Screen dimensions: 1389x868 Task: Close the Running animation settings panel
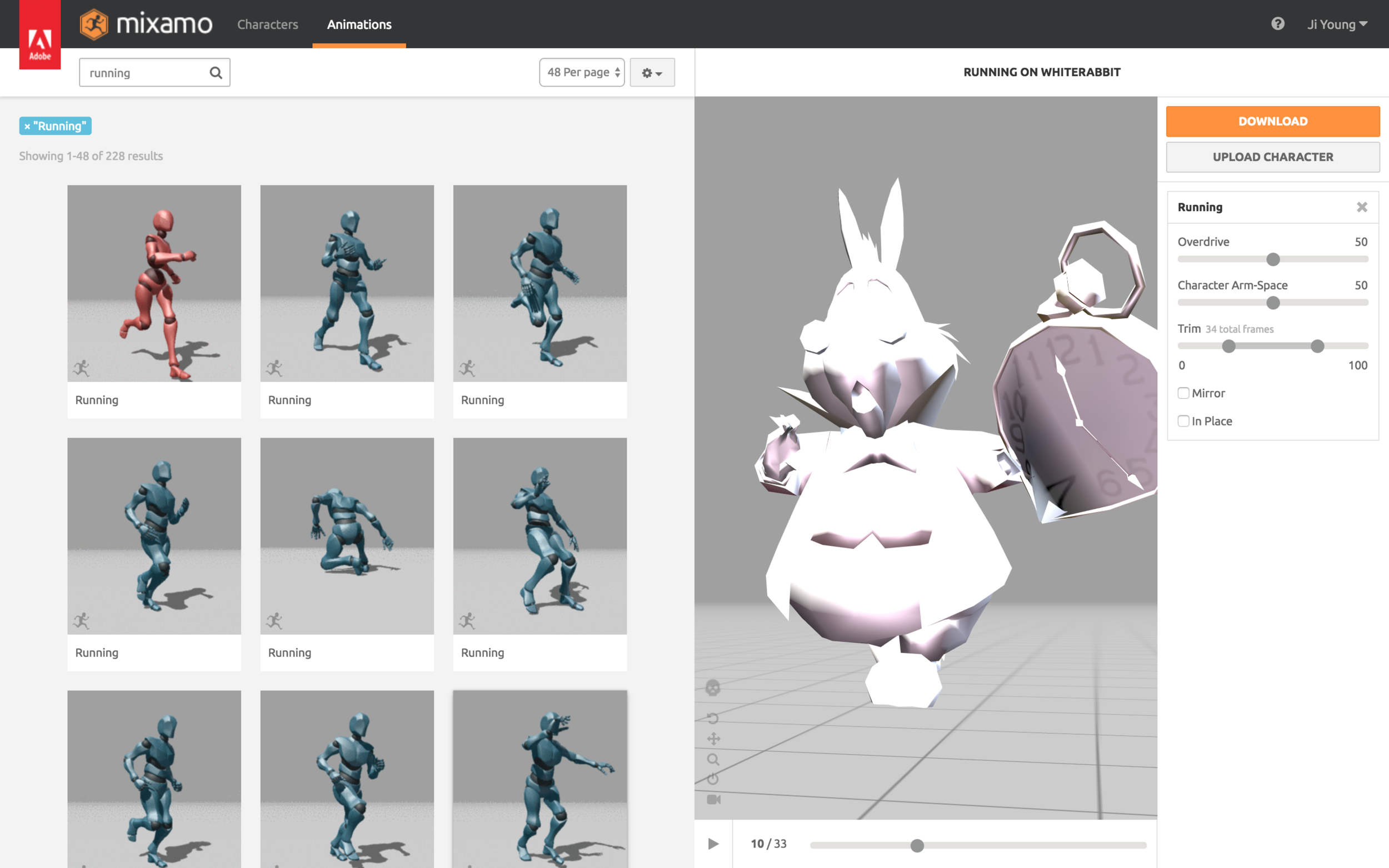coord(1361,207)
